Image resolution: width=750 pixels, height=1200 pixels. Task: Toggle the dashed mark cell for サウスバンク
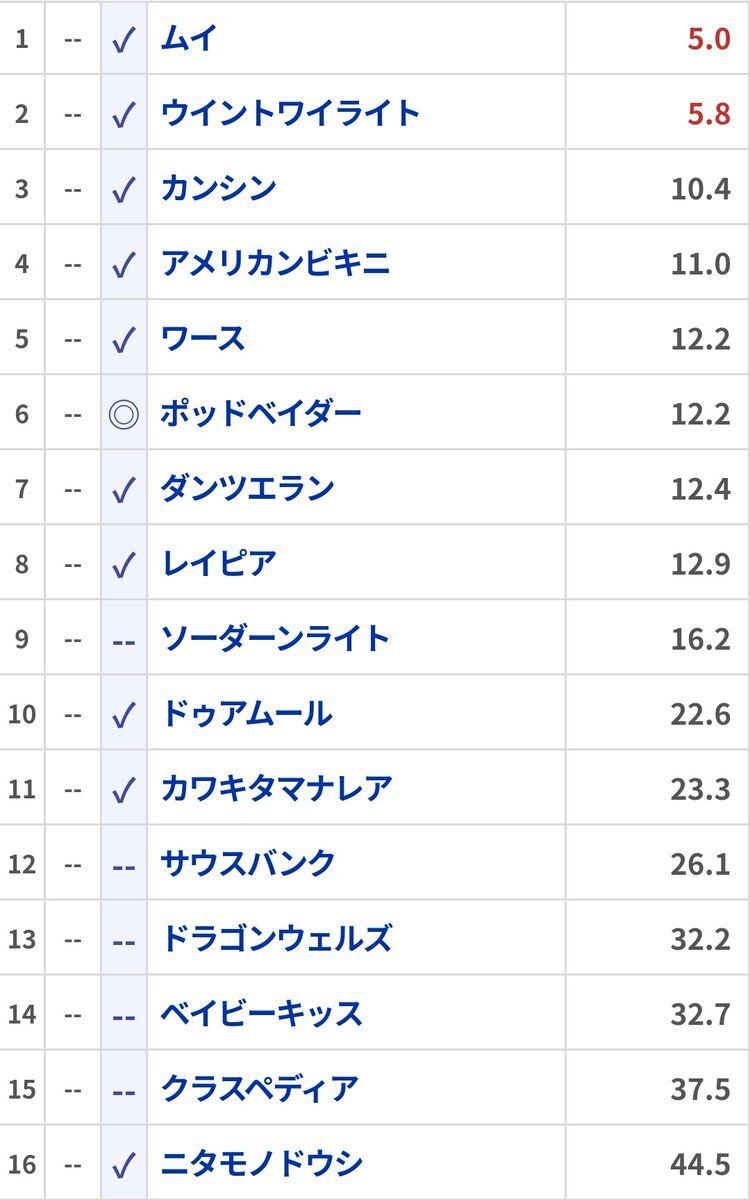[x=123, y=864]
